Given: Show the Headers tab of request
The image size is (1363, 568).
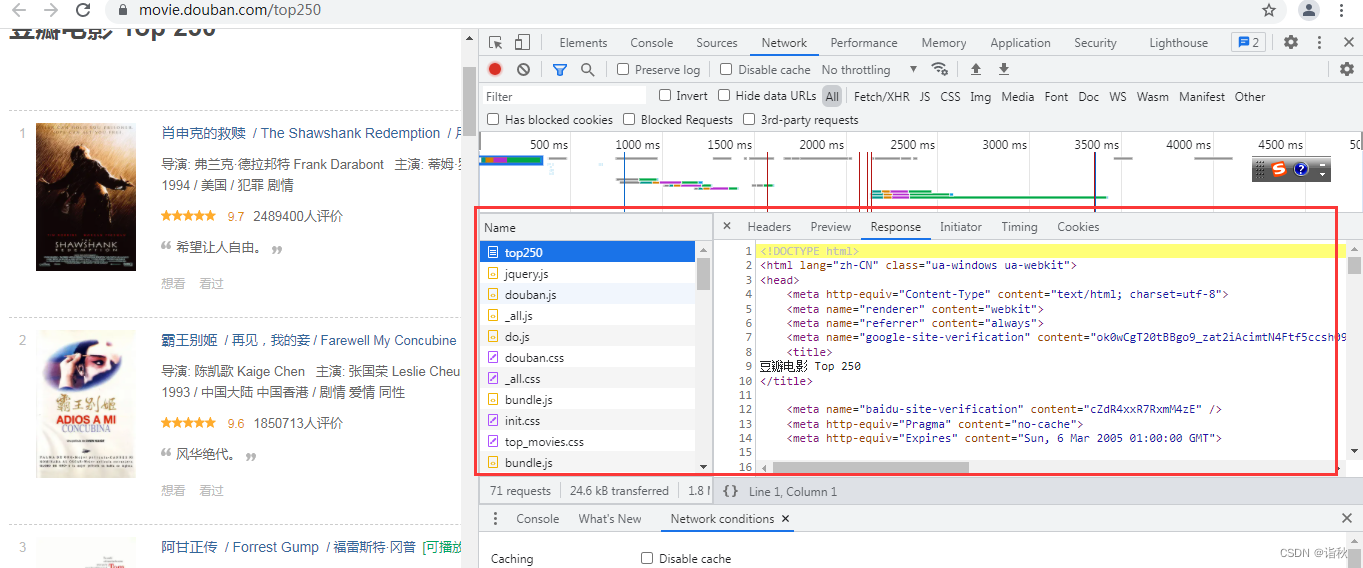Looking at the screenshot, I should 769,227.
